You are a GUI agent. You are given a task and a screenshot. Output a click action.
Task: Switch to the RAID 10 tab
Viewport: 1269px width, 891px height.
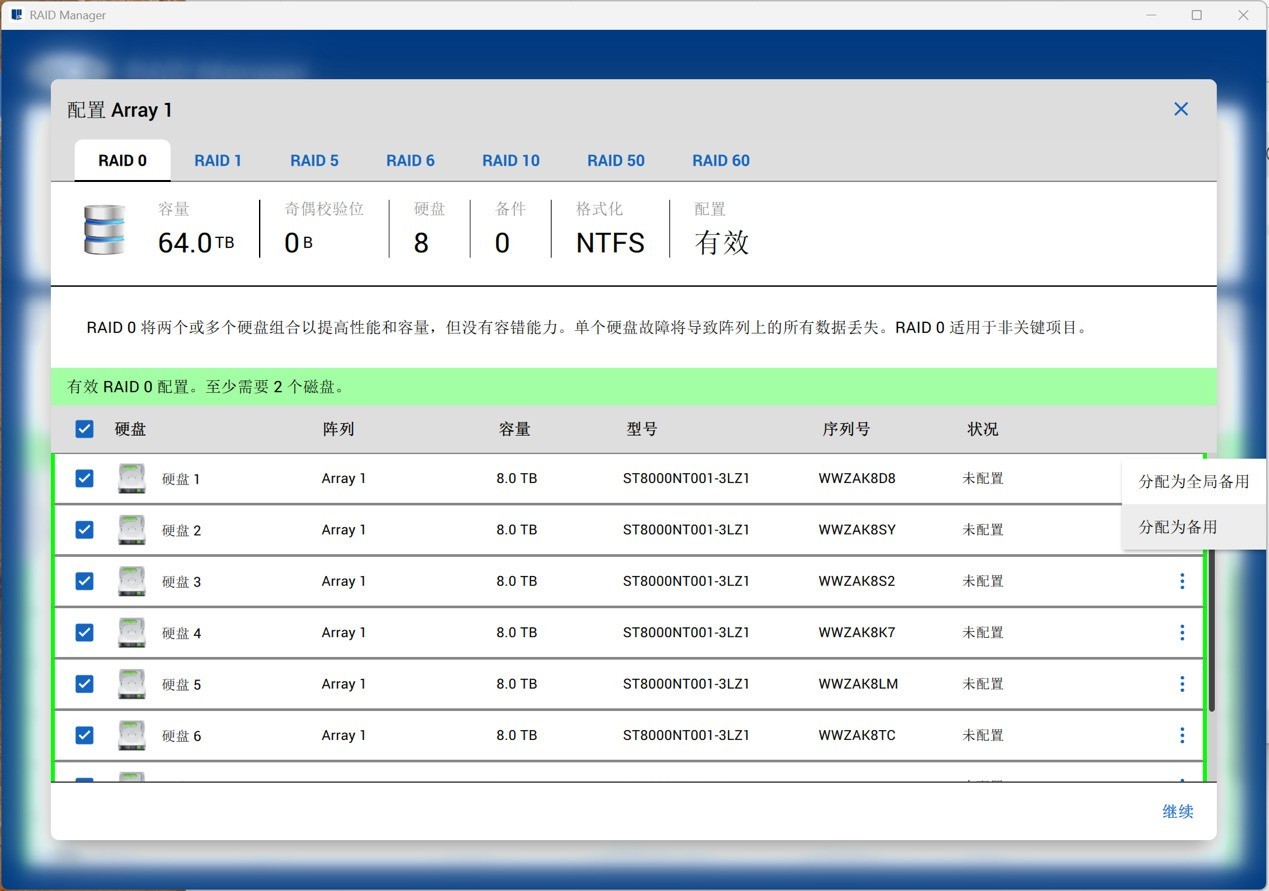coord(511,160)
